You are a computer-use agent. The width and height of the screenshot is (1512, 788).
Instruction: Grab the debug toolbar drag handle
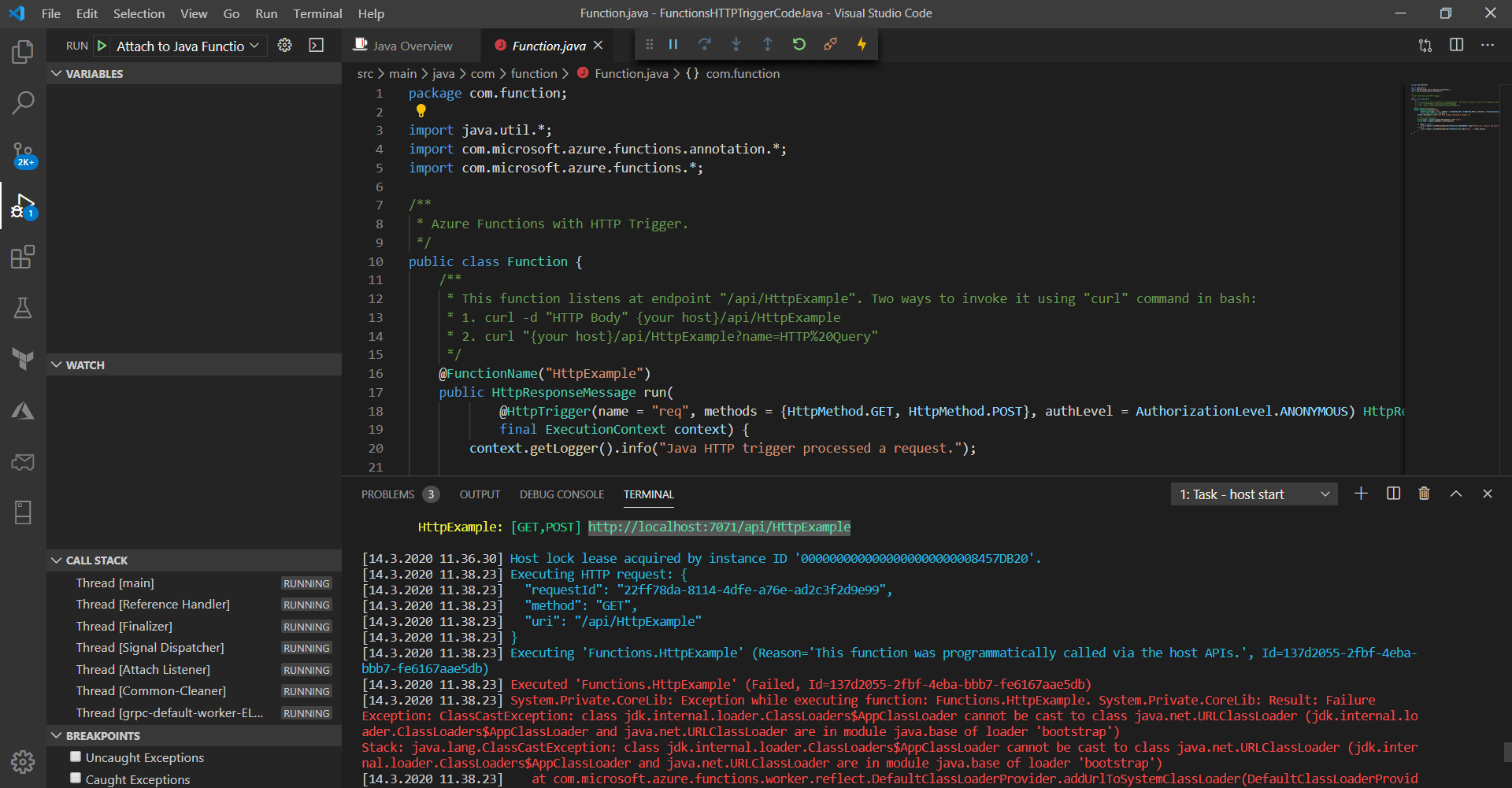click(x=650, y=44)
